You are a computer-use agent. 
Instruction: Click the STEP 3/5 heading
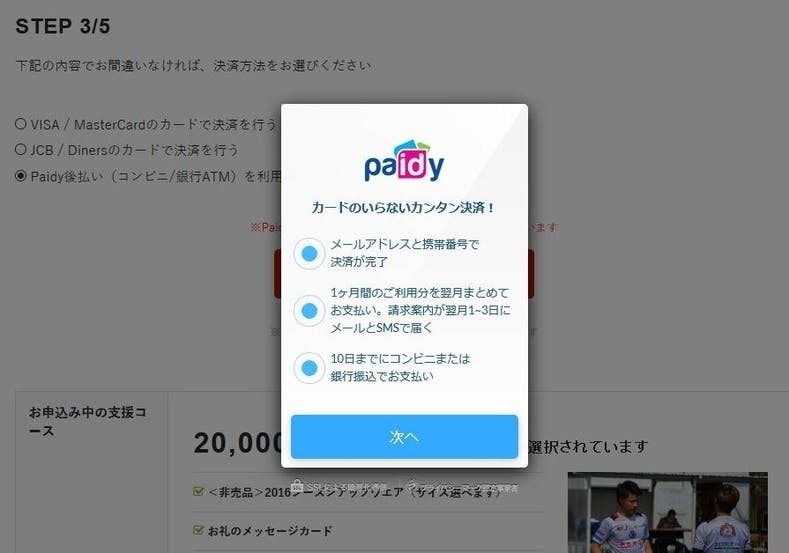coord(63,26)
